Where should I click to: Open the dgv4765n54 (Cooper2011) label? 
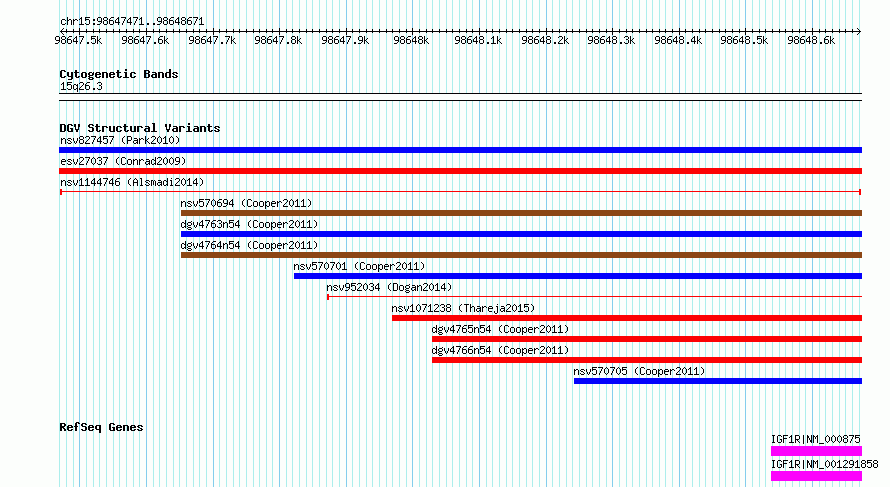tap(500, 329)
